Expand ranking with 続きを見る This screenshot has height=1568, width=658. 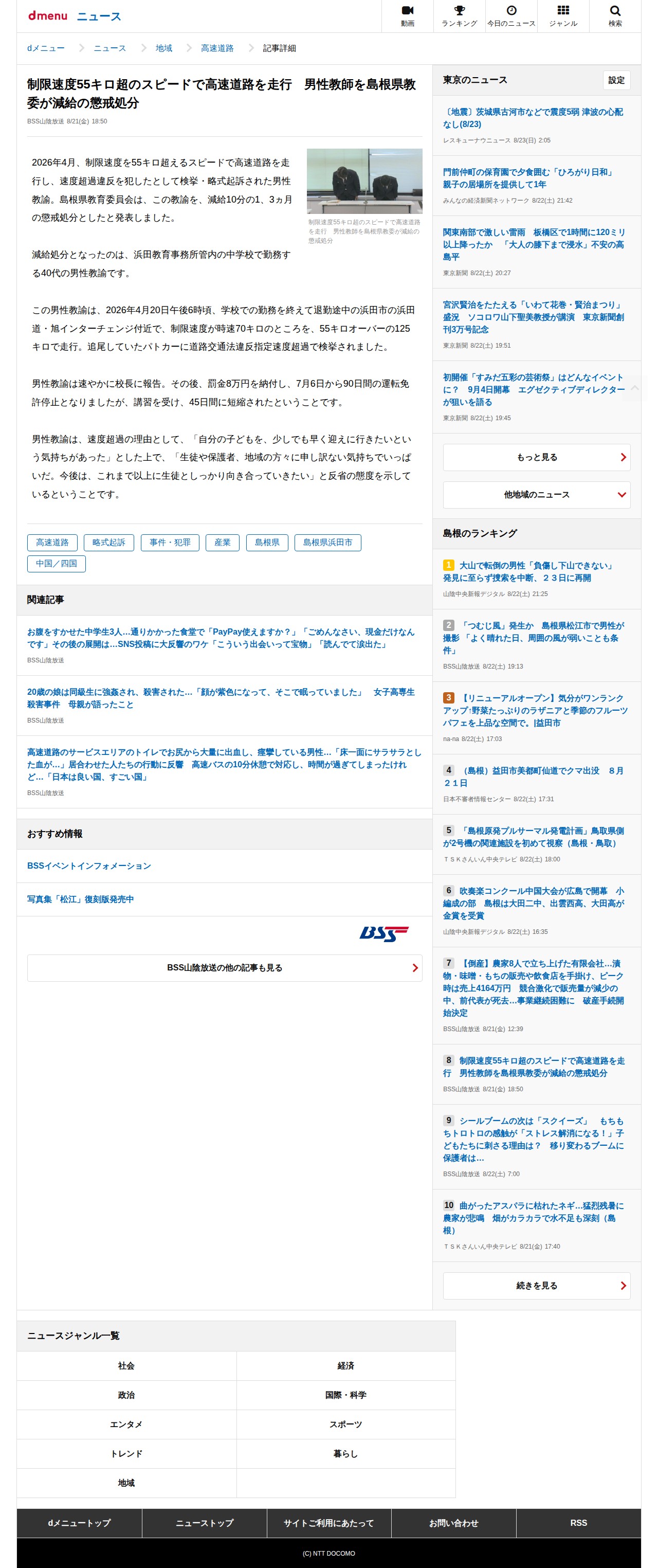(x=536, y=1286)
